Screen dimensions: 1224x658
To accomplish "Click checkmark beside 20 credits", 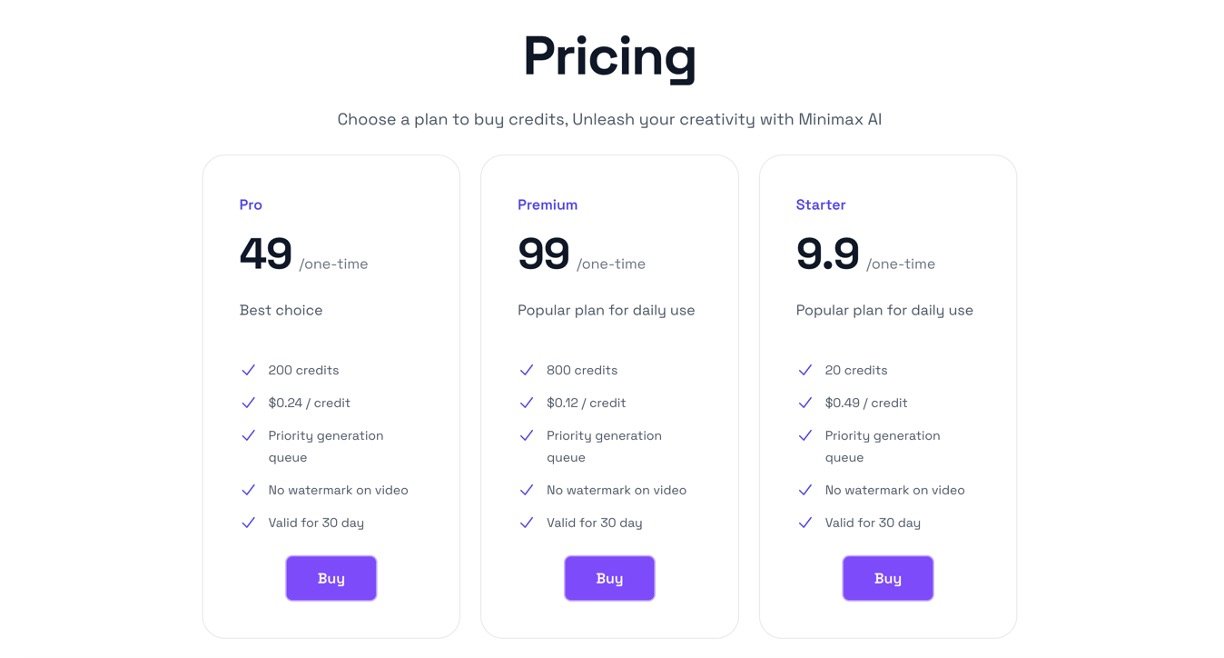I will [x=805, y=370].
